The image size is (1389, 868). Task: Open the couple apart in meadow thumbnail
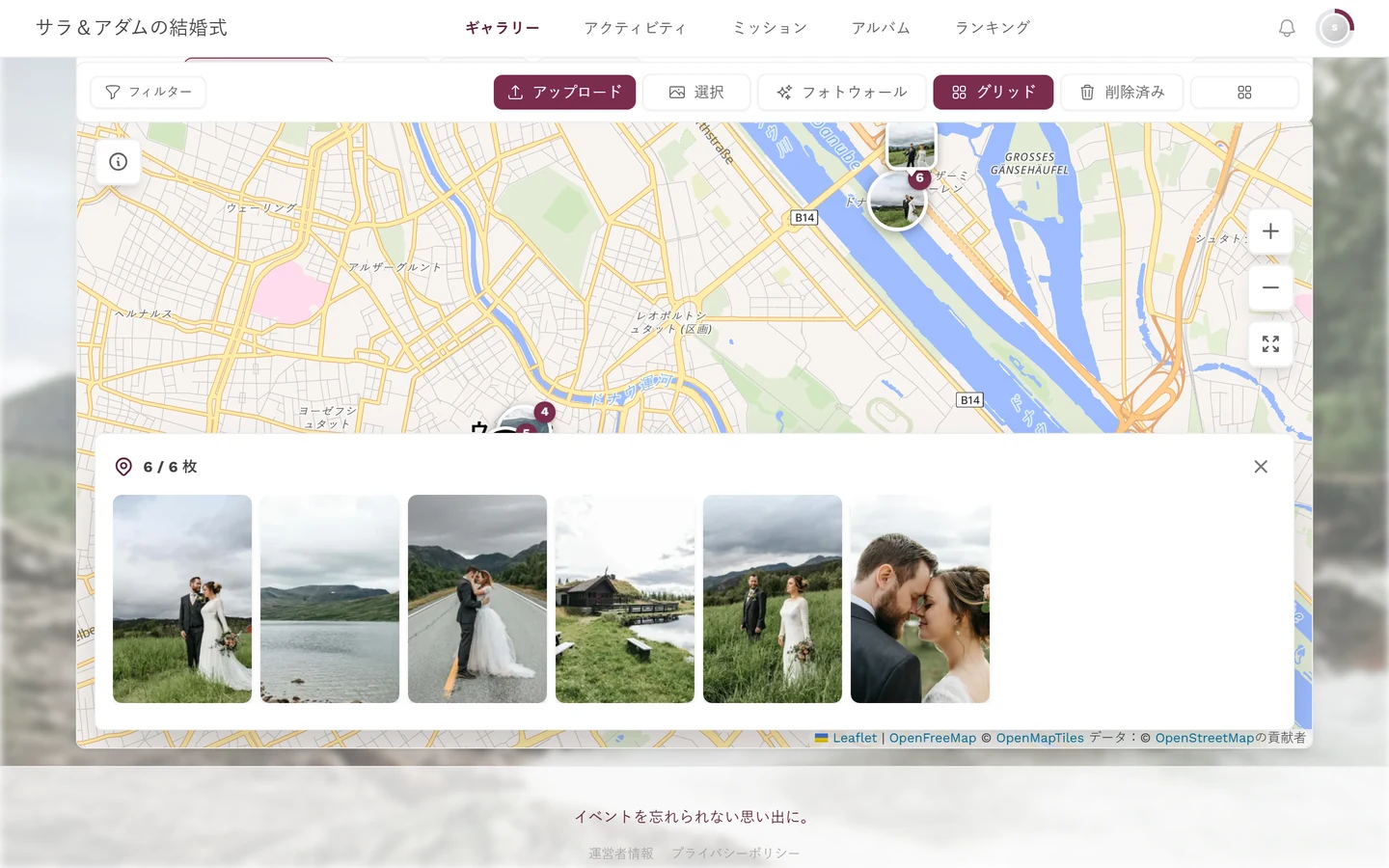coord(773,599)
